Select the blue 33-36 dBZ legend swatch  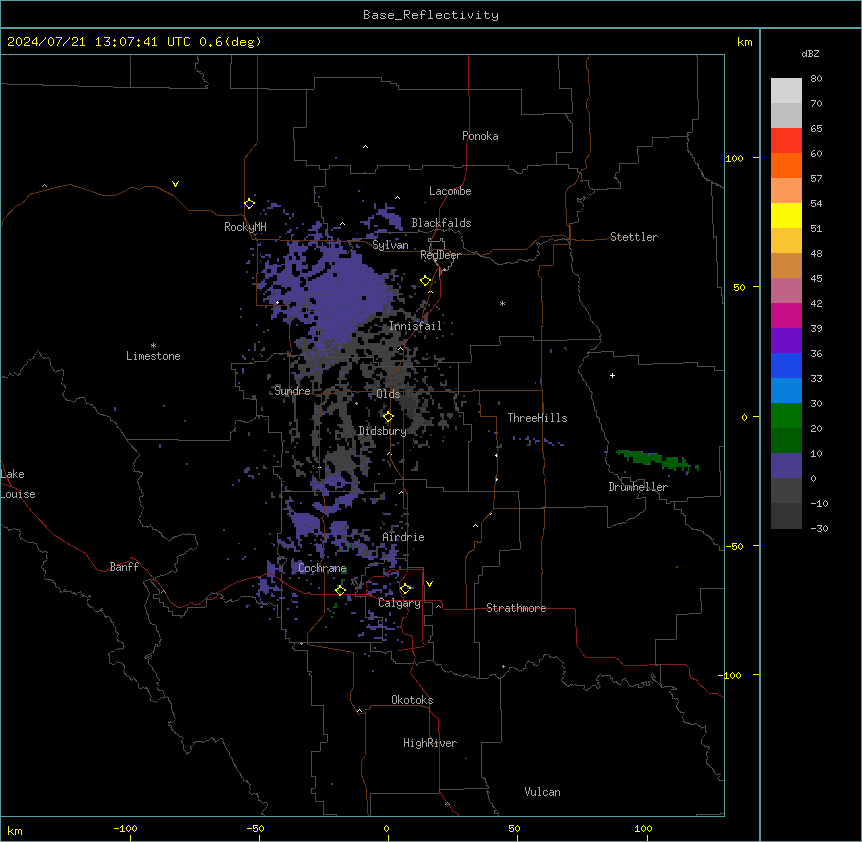[x=786, y=365]
